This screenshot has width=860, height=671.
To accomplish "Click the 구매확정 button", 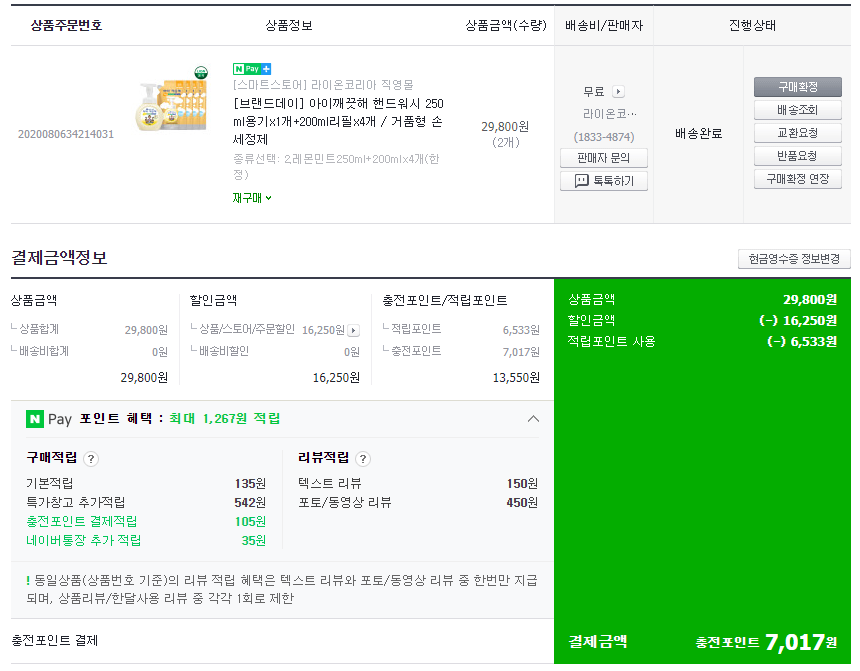I will [x=797, y=87].
